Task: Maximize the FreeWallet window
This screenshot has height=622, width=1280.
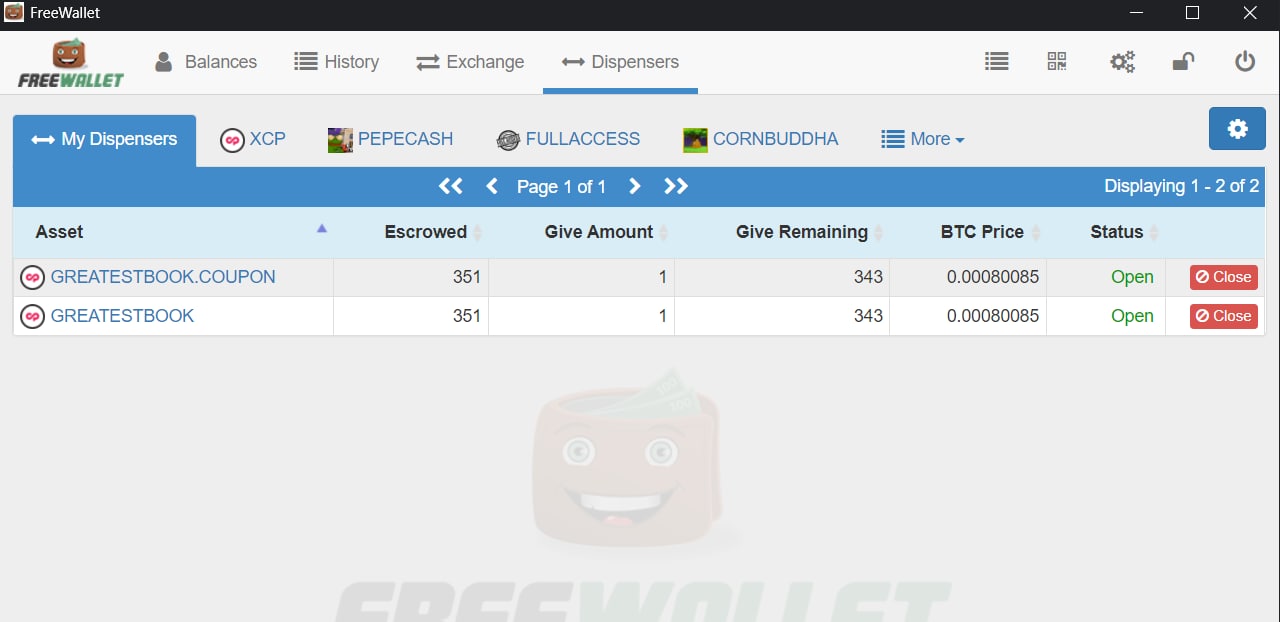Action: pos(1192,13)
